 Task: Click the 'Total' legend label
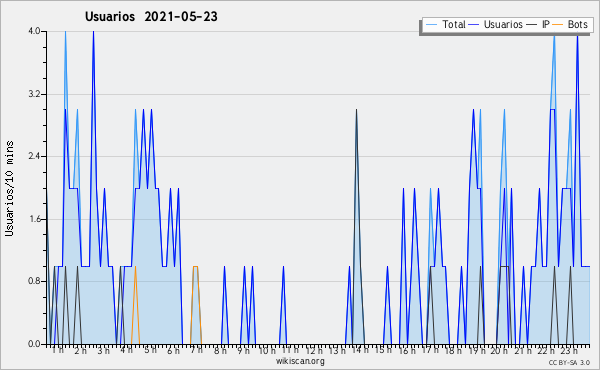click(x=454, y=24)
